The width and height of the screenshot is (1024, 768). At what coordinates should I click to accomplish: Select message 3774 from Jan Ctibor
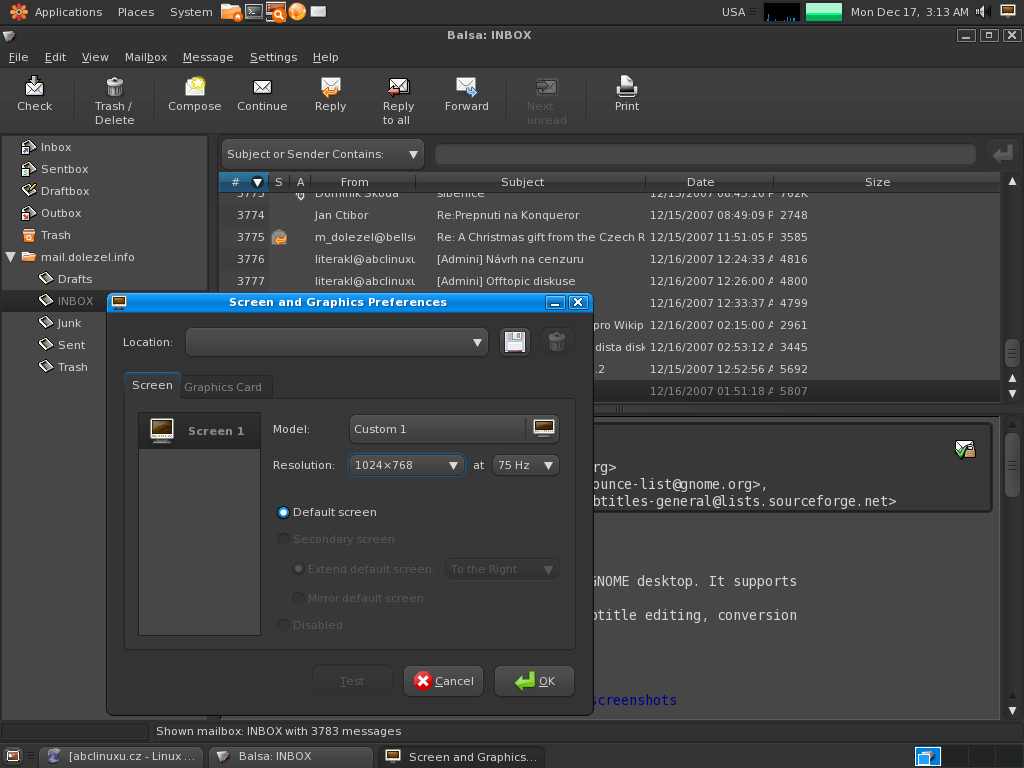click(x=609, y=215)
